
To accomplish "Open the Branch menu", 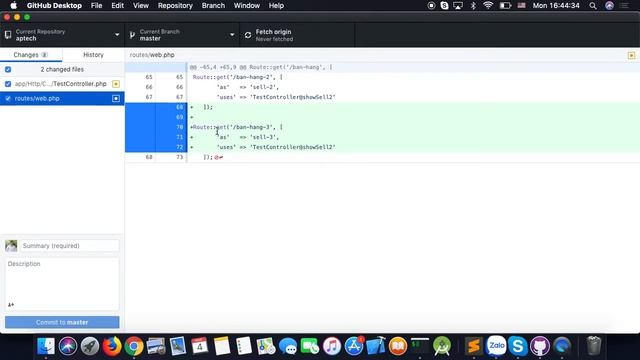I will coord(213,6).
